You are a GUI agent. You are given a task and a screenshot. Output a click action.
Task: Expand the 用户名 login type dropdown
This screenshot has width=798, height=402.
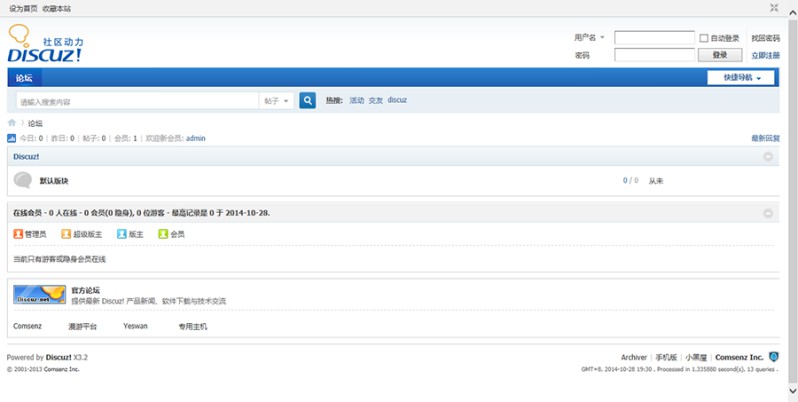click(x=590, y=38)
